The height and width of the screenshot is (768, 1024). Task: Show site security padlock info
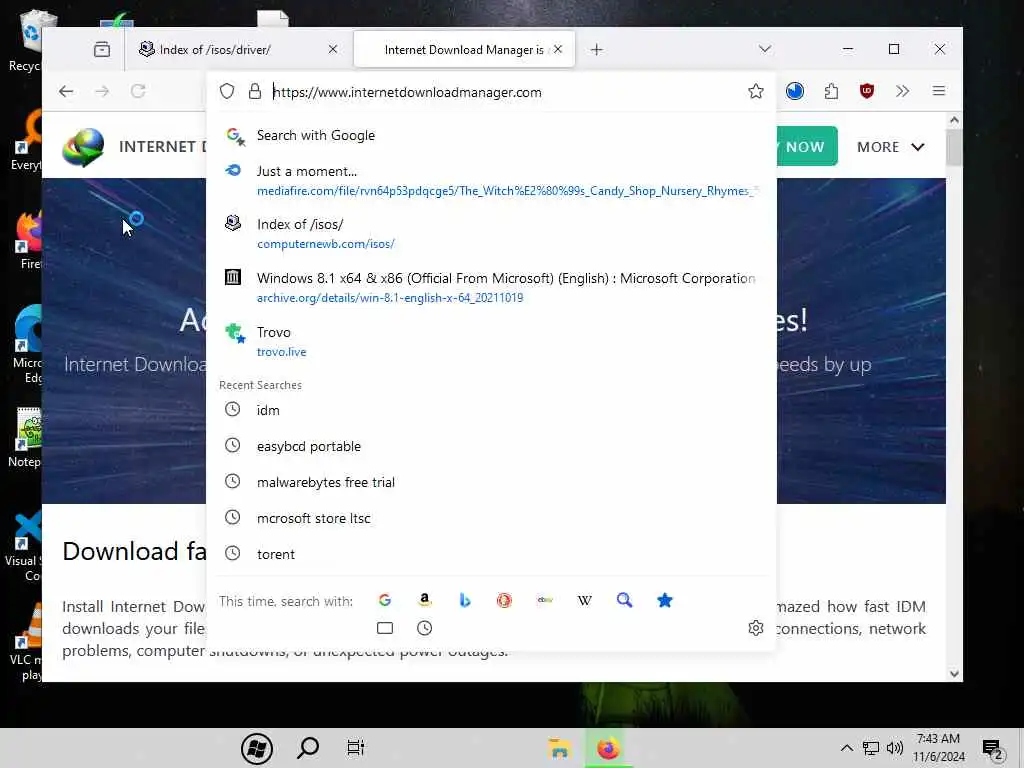(x=255, y=91)
